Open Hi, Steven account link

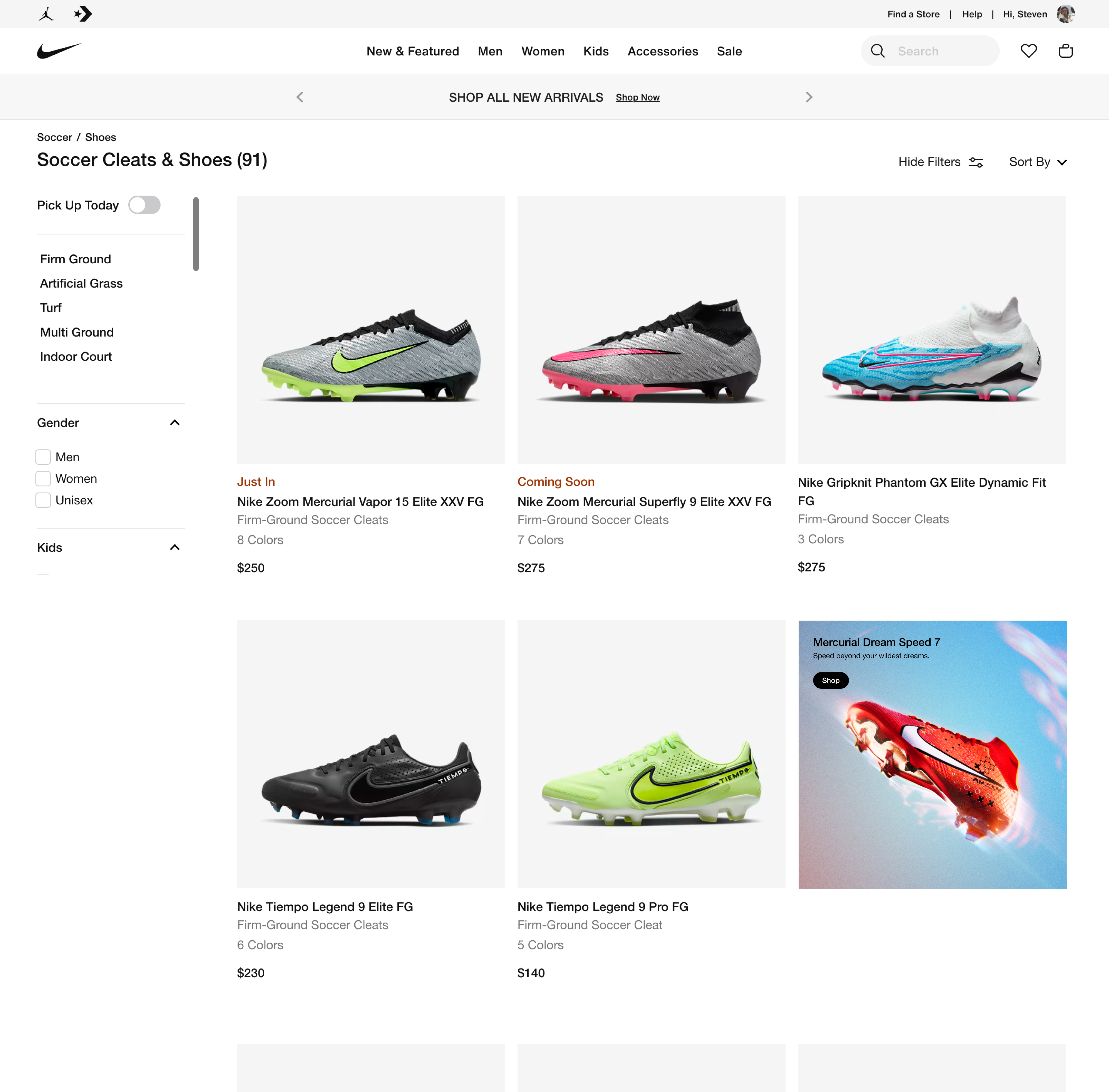1025,14
